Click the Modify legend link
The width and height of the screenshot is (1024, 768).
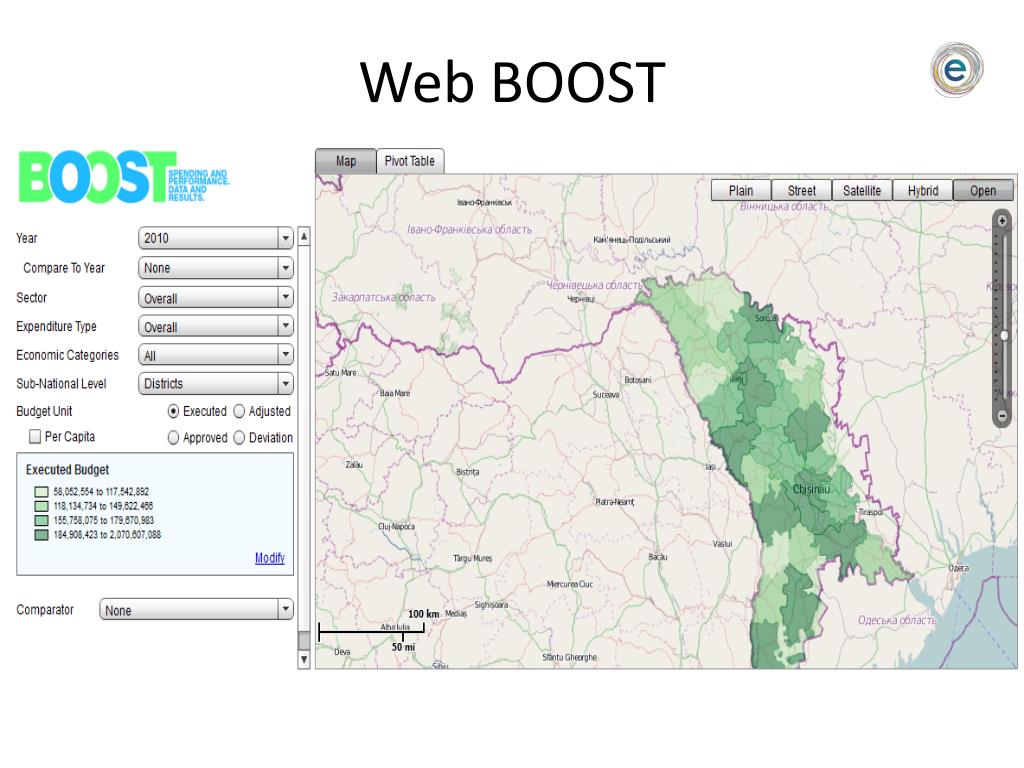pos(270,558)
